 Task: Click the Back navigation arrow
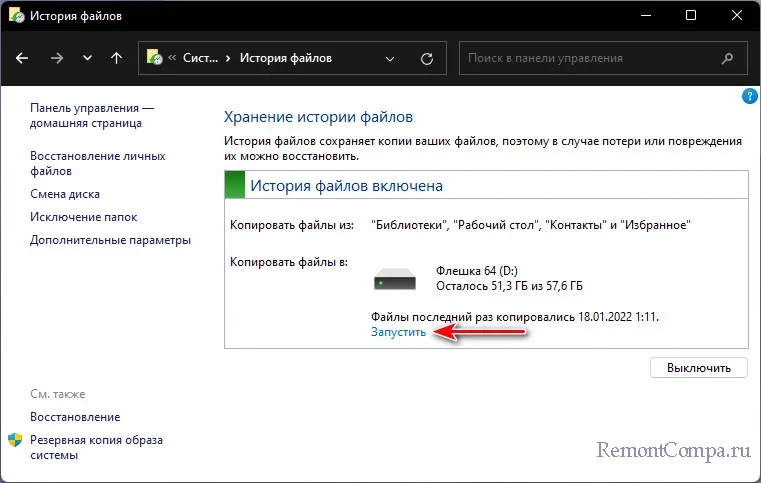point(23,58)
